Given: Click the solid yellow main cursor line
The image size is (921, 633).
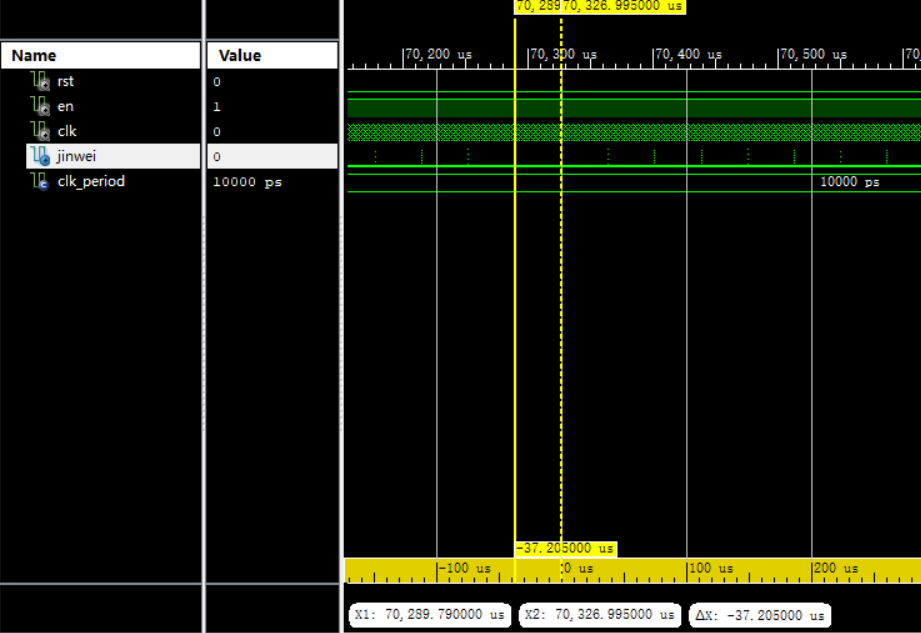Looking at the screenshot, I should 515,294.
